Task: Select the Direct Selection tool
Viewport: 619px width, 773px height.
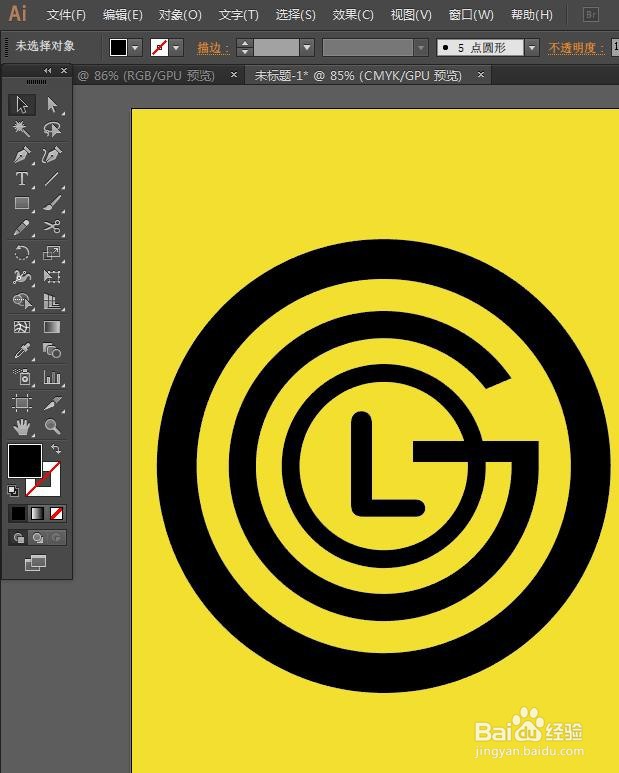Action: (x=52, y=105)
